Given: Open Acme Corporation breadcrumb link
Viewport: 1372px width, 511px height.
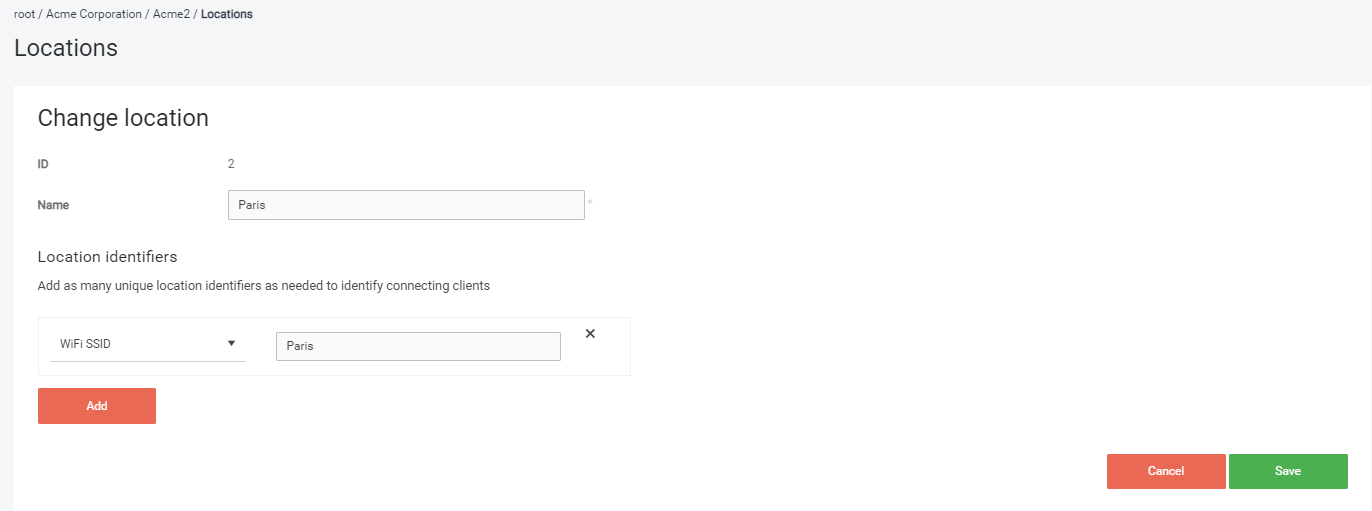Looking at the screenshot, I should tap(94, 14).
